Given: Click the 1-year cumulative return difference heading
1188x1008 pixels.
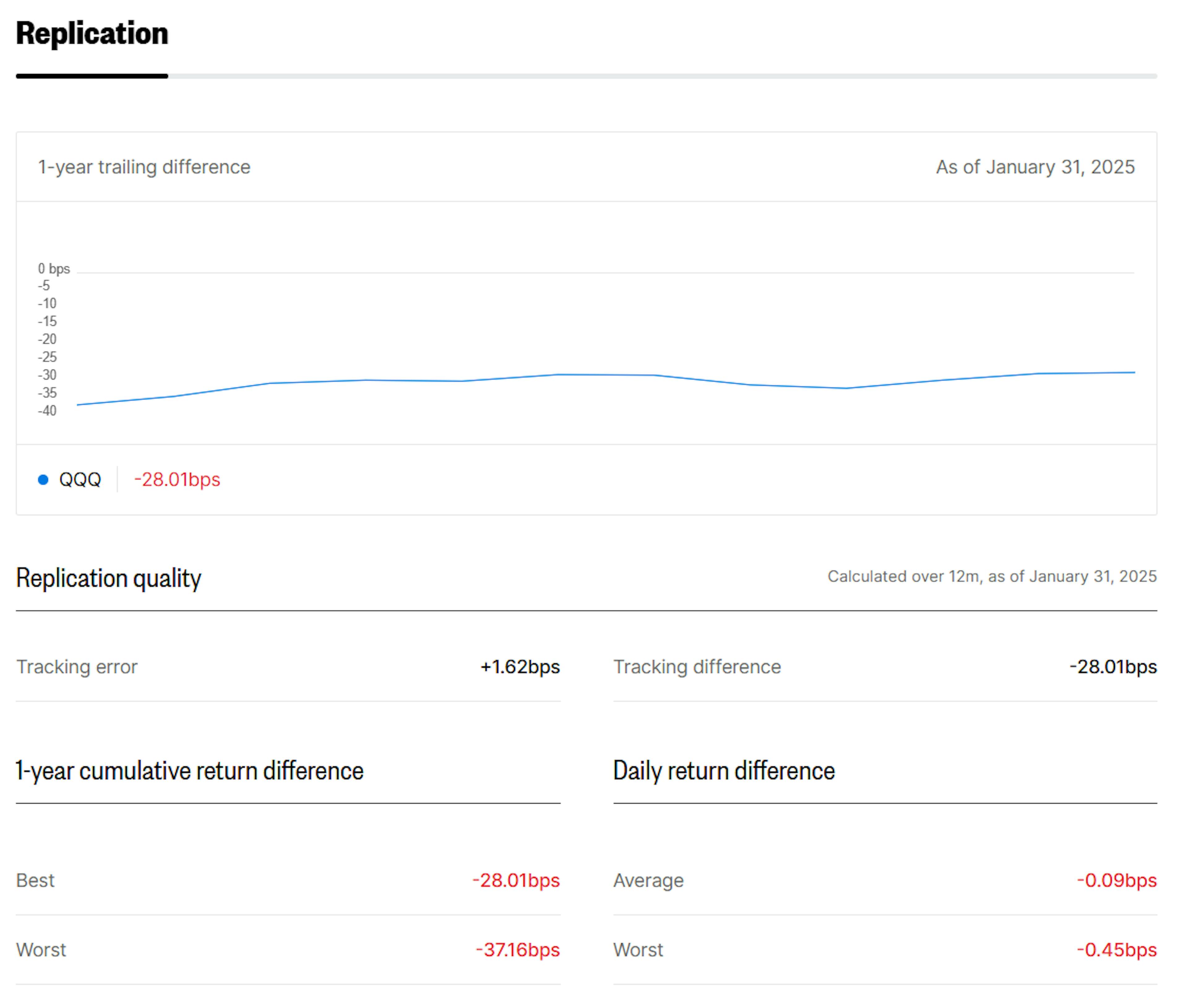Looking at the screenshot, I should [190, 771].
